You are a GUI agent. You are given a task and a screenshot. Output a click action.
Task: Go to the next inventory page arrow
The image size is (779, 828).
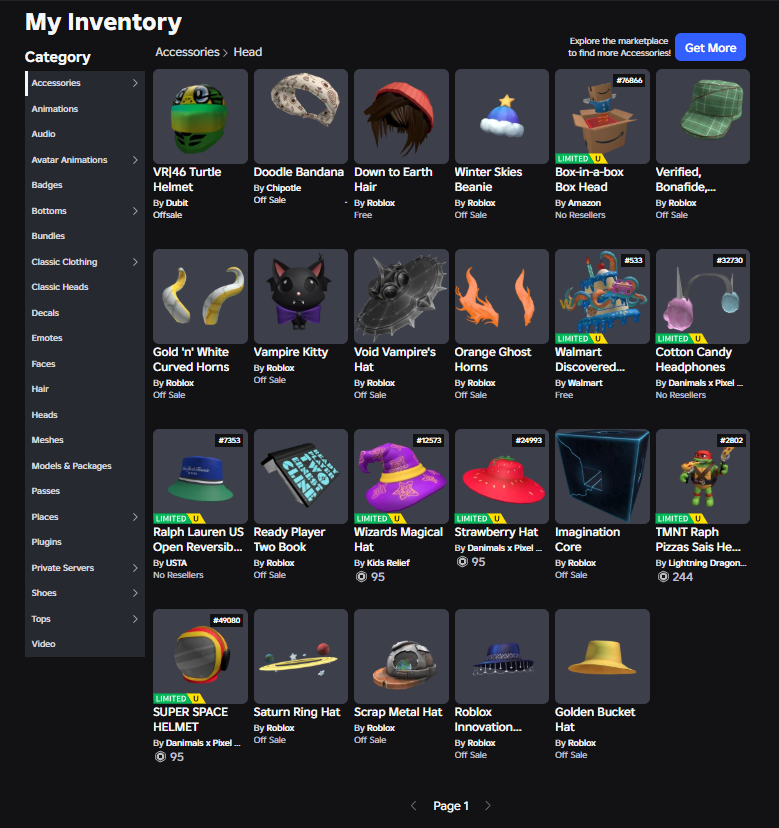[x=487, y=806]
